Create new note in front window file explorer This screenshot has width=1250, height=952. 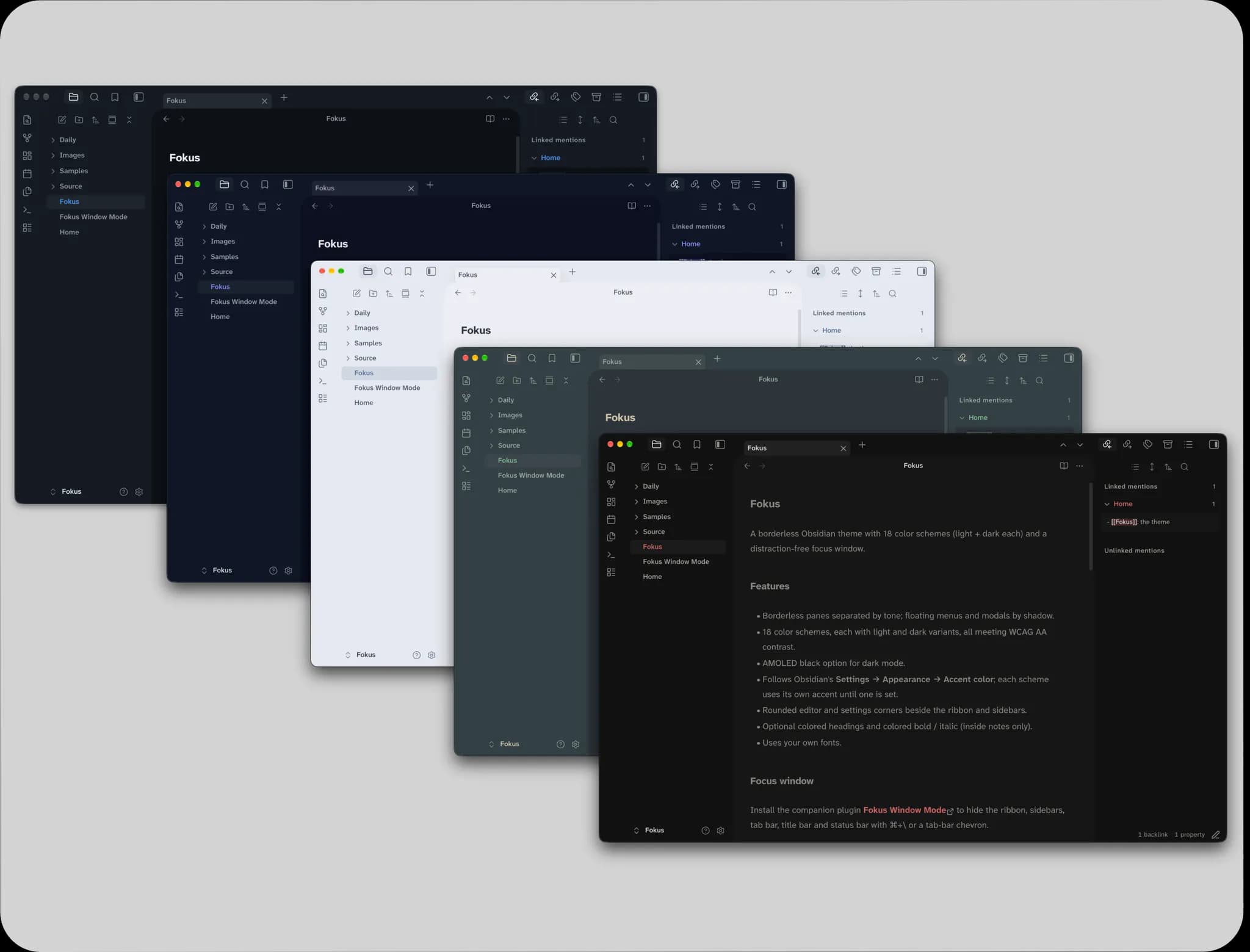click(645, 467)
